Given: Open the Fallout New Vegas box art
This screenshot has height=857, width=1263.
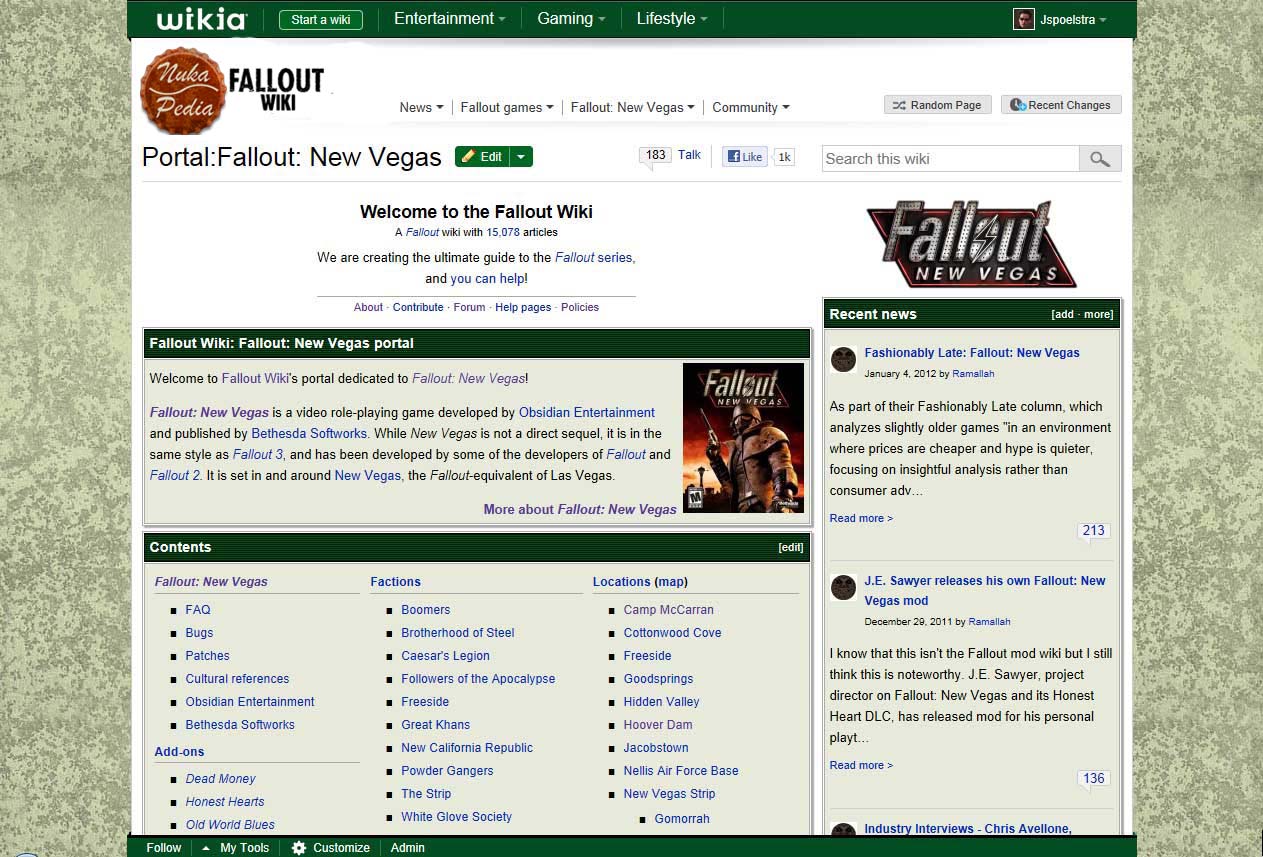Looking at the screenshot, I should point(743,438).
